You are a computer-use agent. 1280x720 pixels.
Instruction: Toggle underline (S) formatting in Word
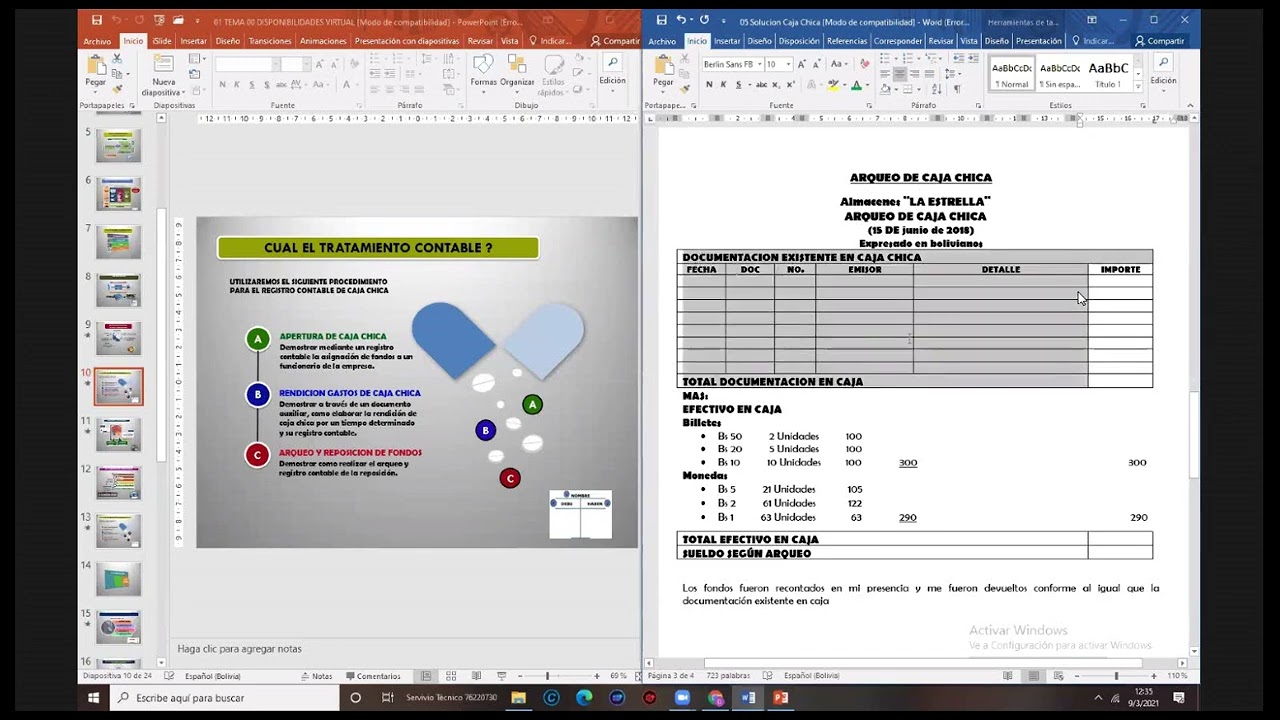(739, 84)
